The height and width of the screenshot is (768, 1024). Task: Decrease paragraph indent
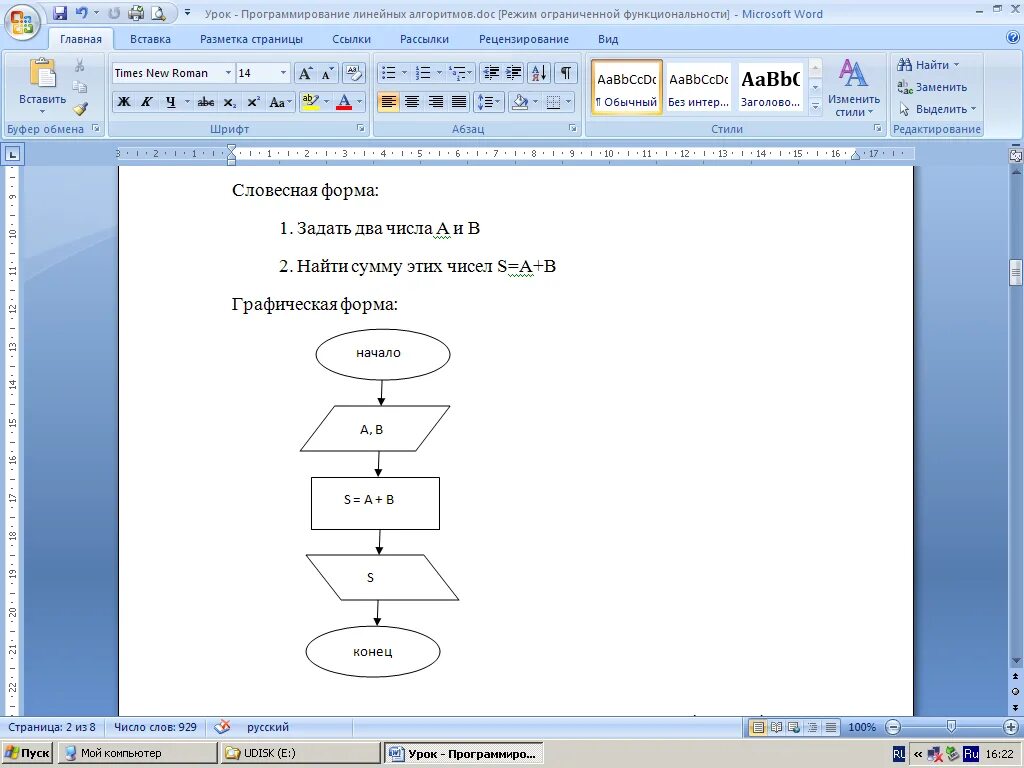(x=491, y=73)
